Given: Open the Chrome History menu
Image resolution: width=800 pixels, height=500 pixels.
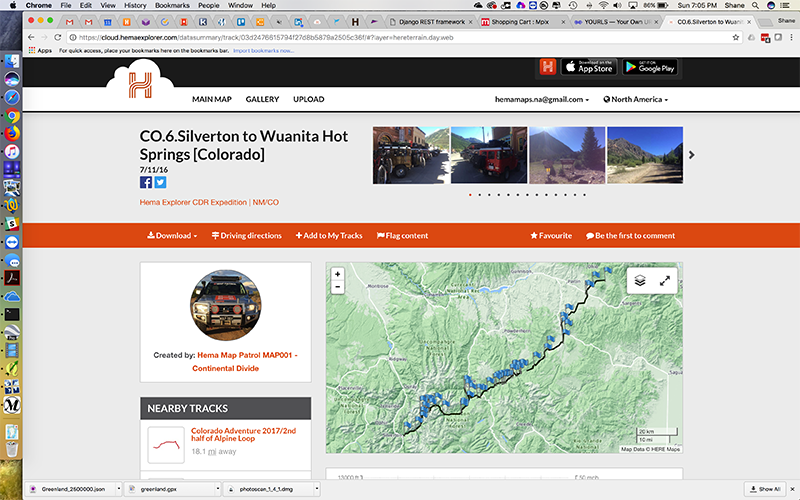Looking at the screenshot, I should tap(135, 5).
